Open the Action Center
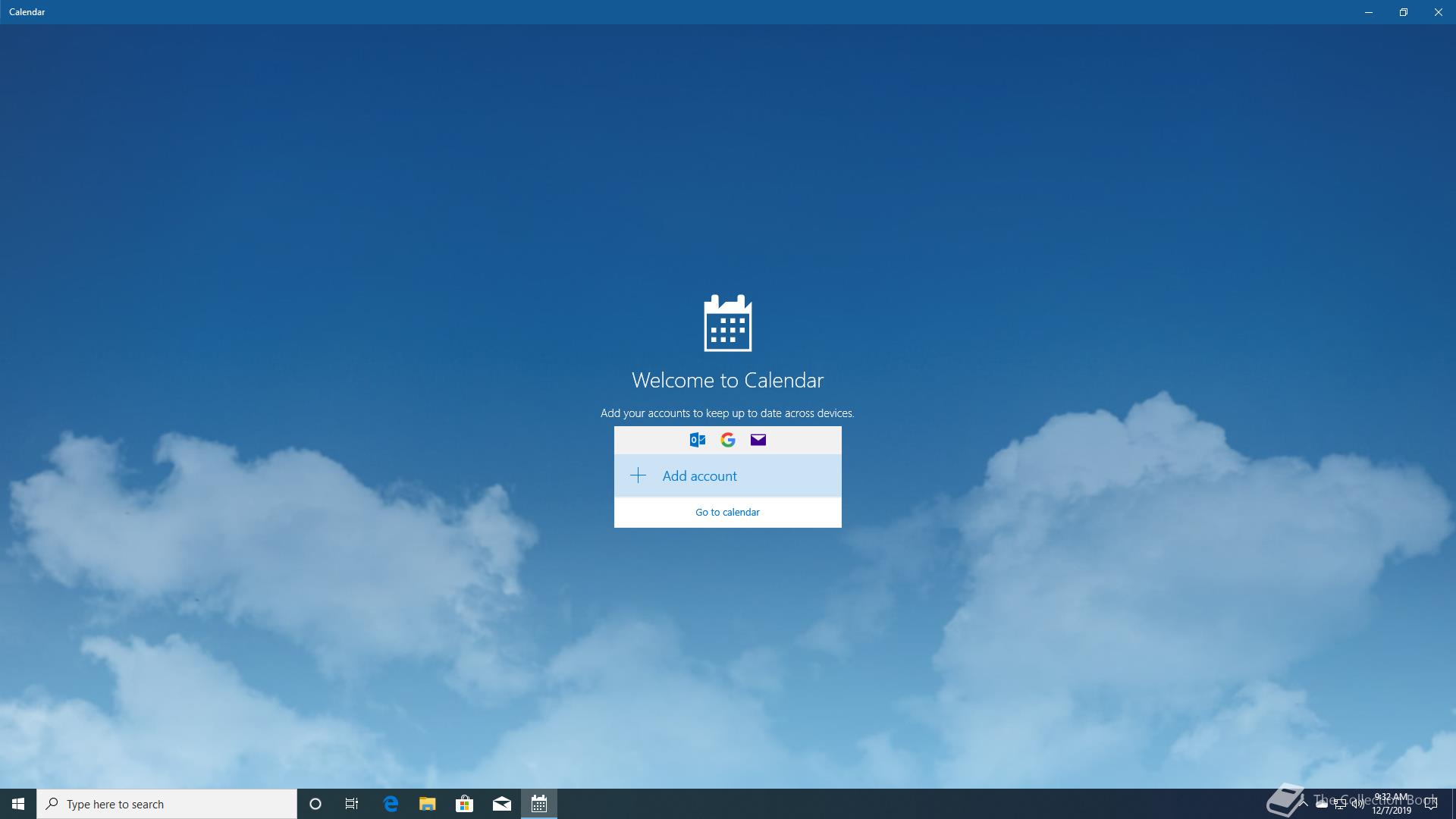Screen dimensions: 1456x819 (x=1431, y=804)
